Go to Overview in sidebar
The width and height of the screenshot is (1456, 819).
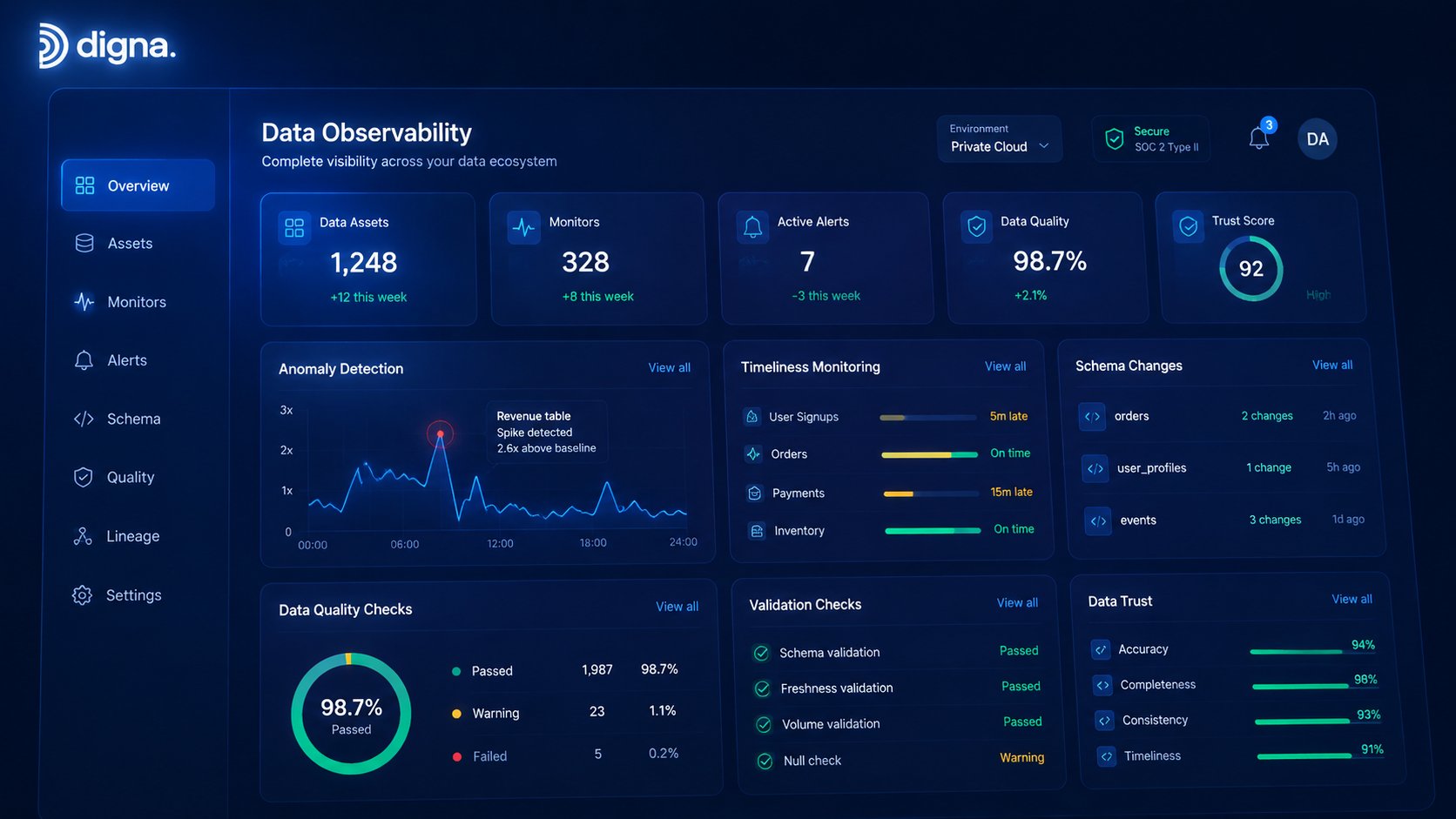138,185
